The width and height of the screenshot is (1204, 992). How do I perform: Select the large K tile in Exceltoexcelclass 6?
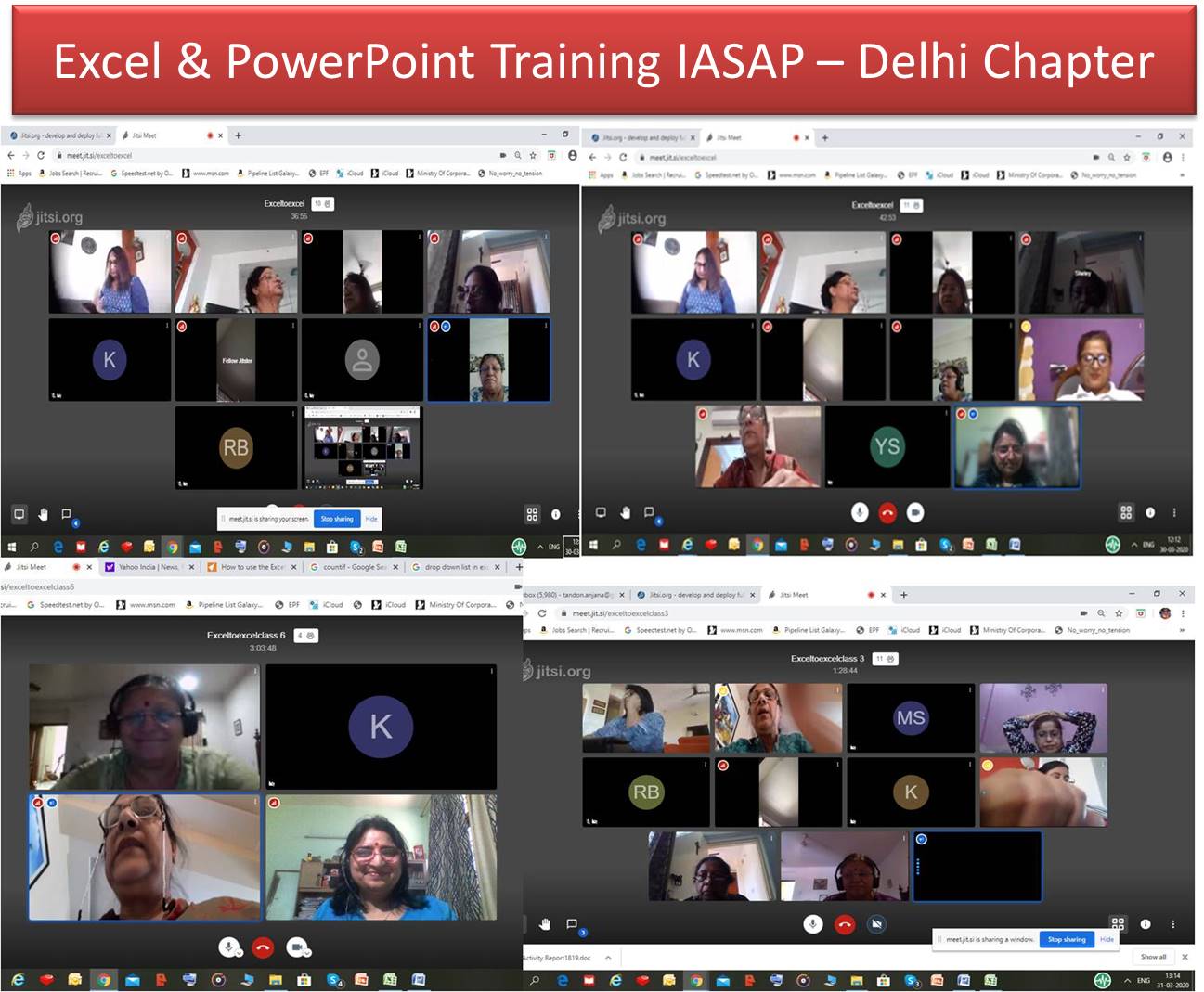(x=381, y=727)
